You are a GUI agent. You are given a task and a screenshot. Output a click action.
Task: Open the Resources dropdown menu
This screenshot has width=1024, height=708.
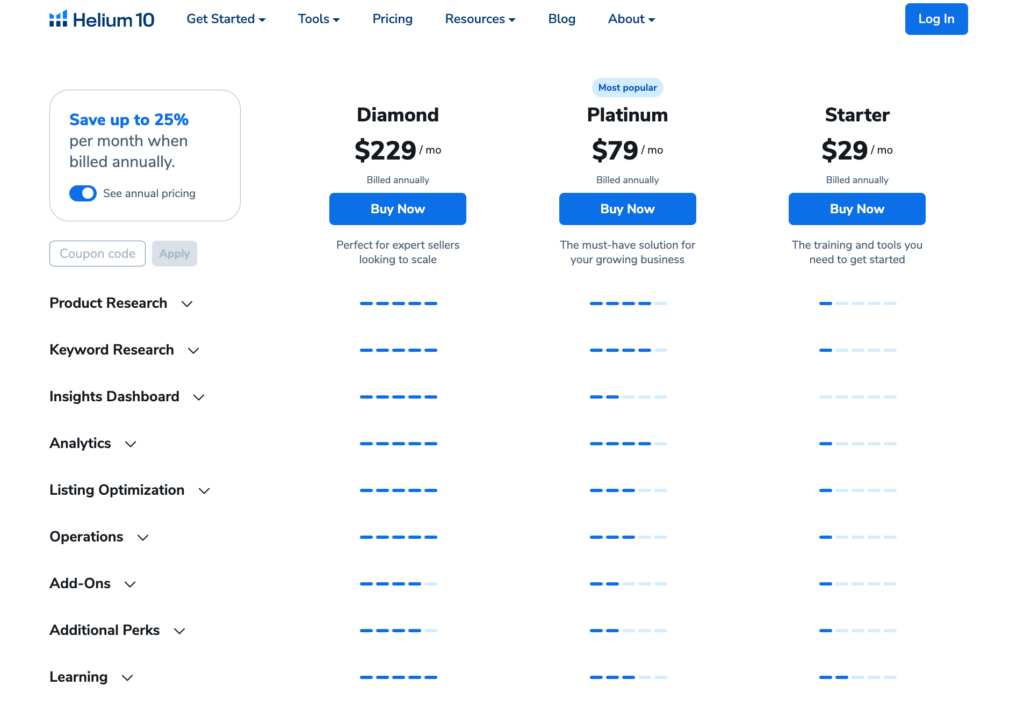(480, 19)
